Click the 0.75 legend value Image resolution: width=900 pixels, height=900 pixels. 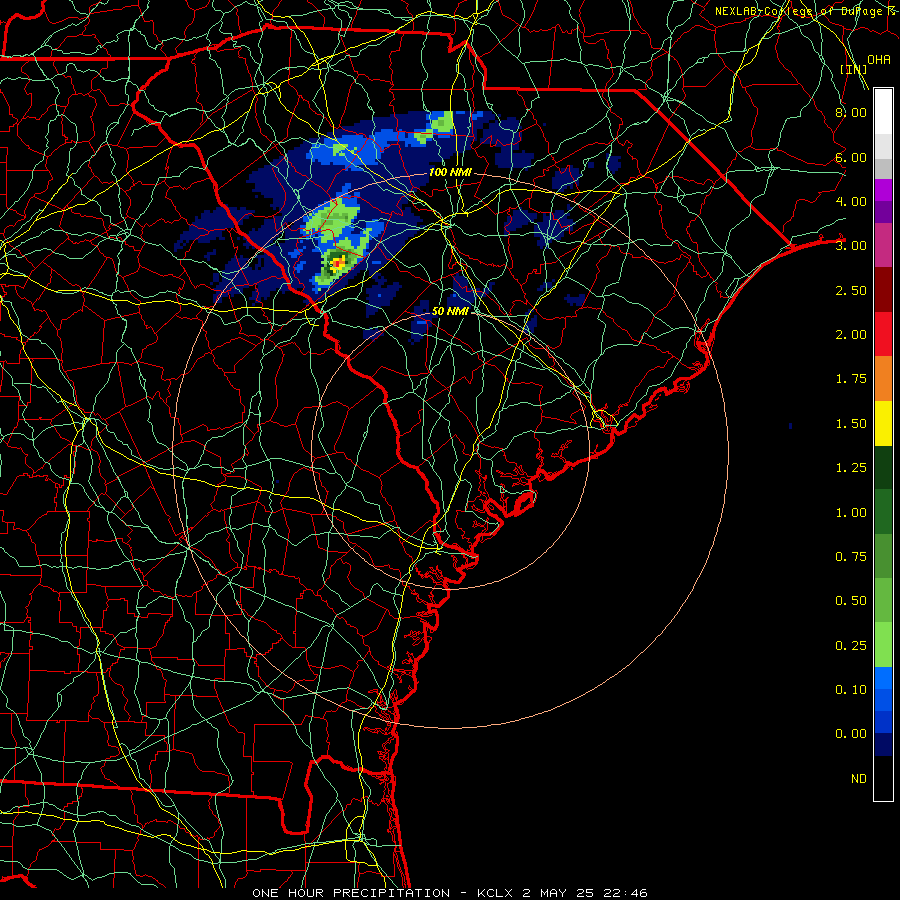click(851, 557)
